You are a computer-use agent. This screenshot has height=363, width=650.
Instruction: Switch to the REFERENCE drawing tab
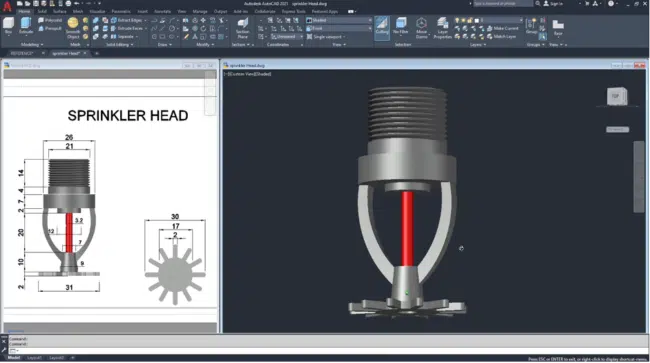[22, 53]
